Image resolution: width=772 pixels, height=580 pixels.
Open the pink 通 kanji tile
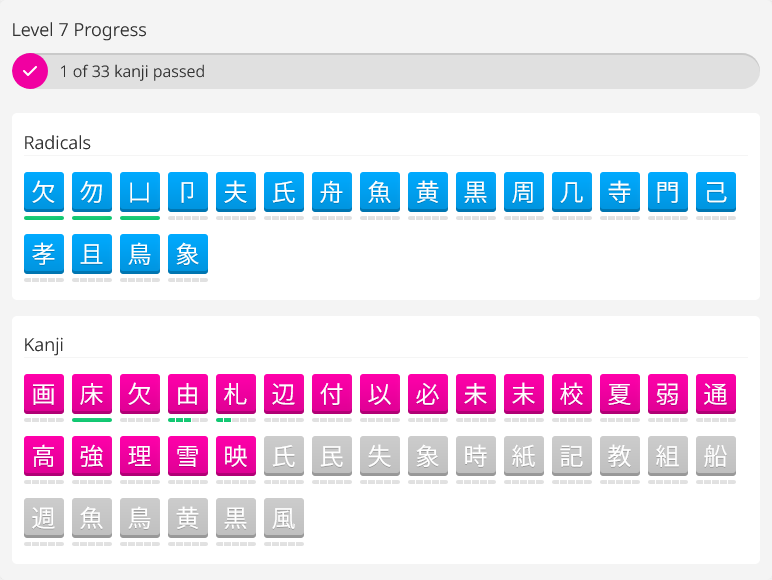716,394
